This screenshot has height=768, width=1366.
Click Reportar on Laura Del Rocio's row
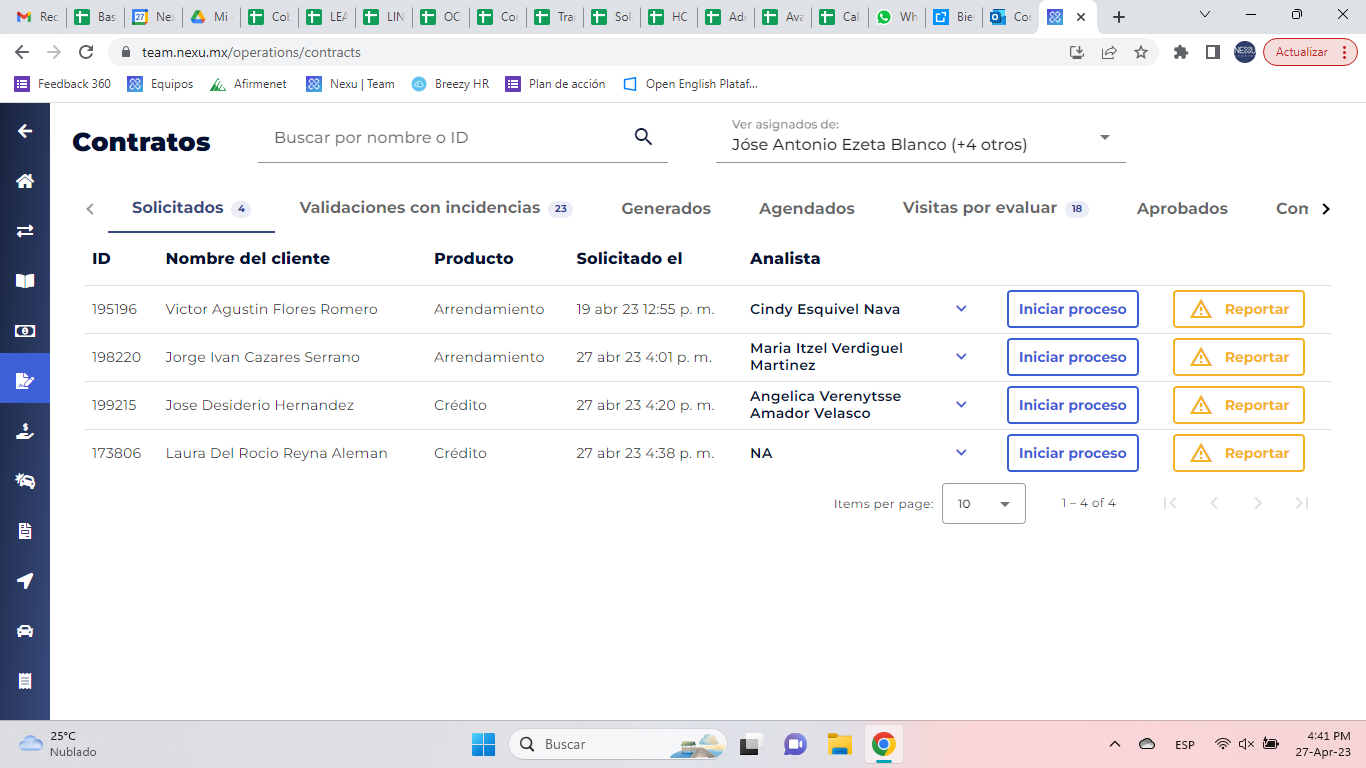click(x=1238, y=453)
